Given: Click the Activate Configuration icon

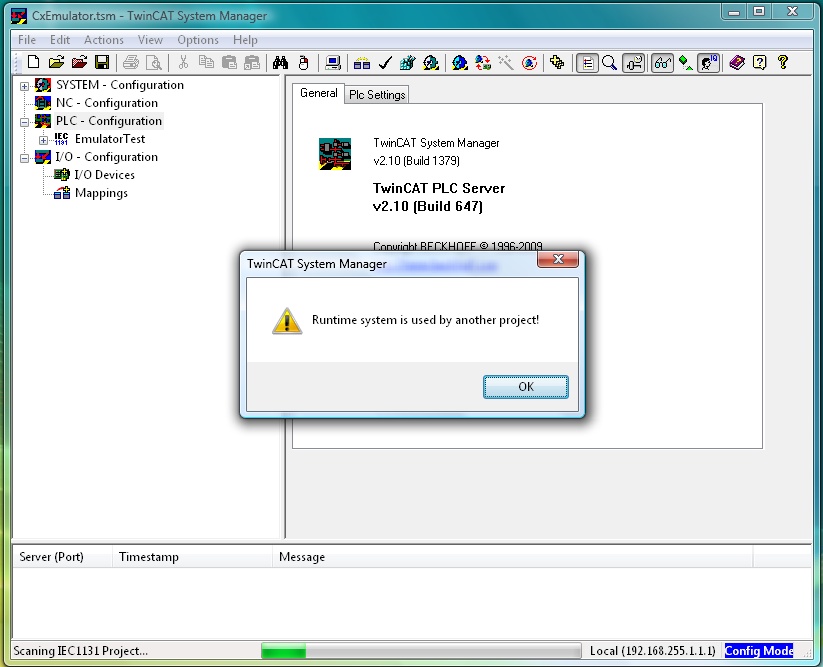Looking at the screenshot, I should (x=407, y=63).
